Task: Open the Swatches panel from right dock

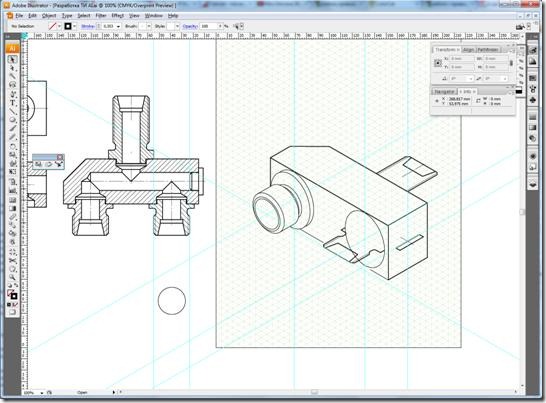Action: [x=532, y=78]
